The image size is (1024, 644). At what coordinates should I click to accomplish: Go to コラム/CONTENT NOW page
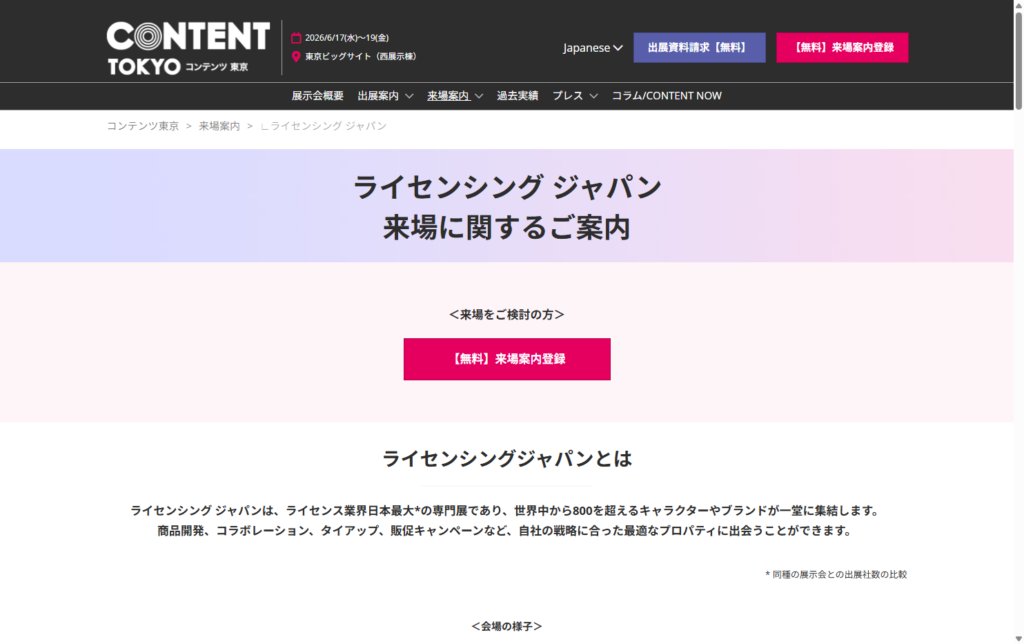click(666, 96)
